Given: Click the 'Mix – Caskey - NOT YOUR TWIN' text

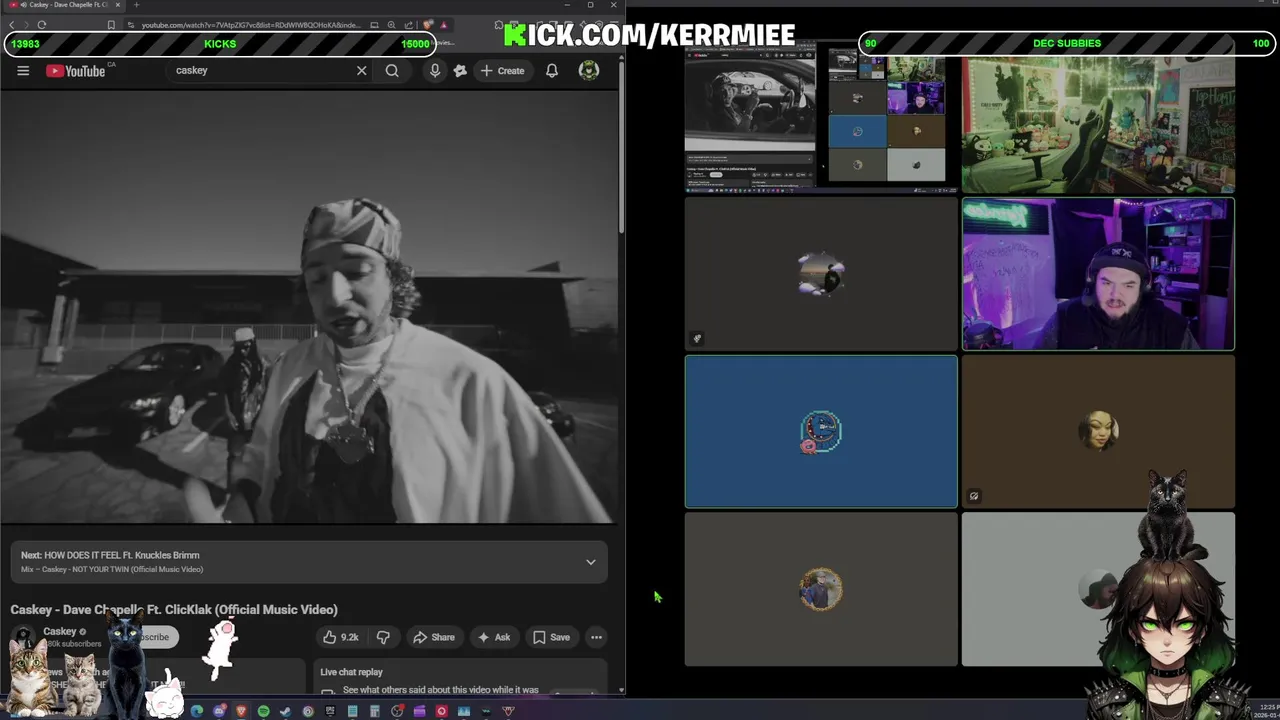Looking at the screenshot, I should pyautogui.click(x=112, y=570).
